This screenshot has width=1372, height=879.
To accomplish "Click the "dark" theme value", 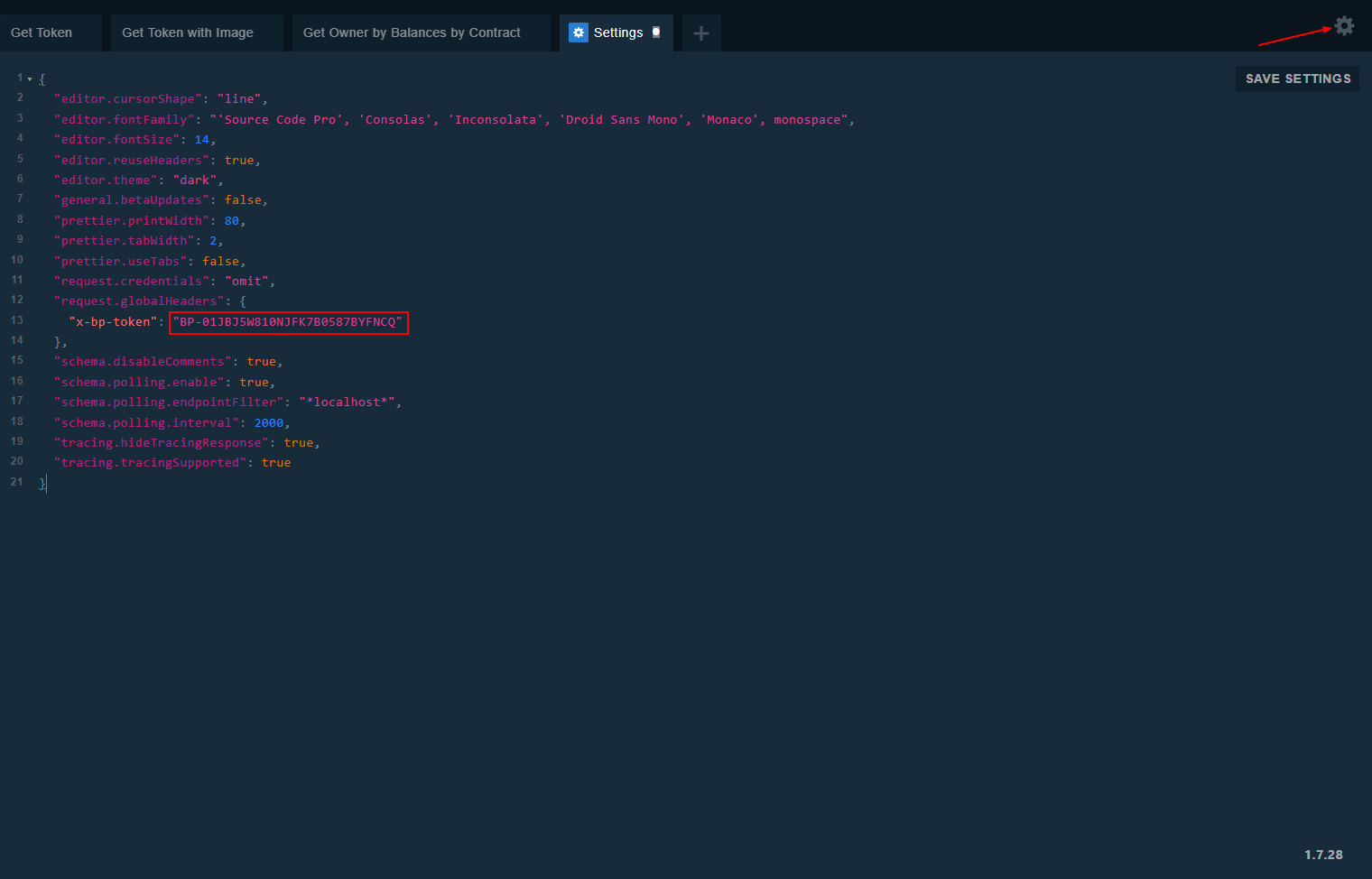I will coord(195,180).
